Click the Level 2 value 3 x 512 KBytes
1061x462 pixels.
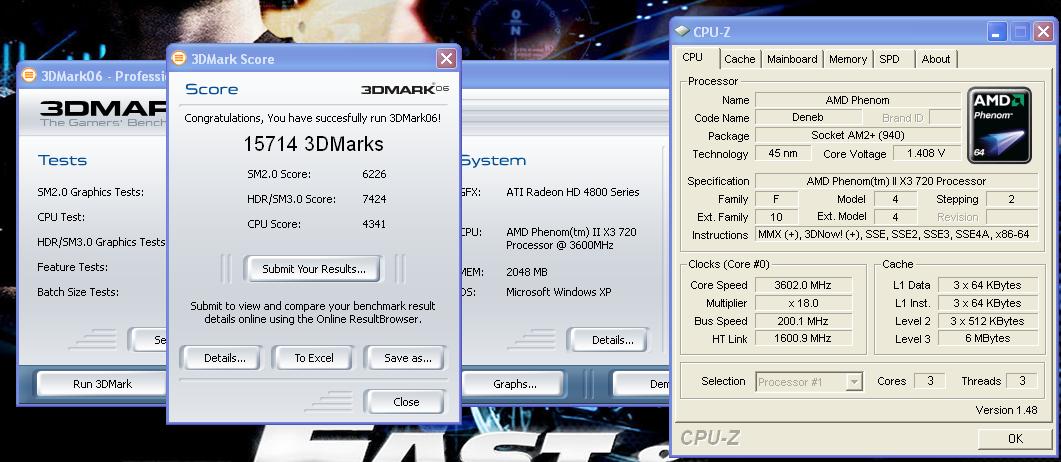(x=987, y=321)
